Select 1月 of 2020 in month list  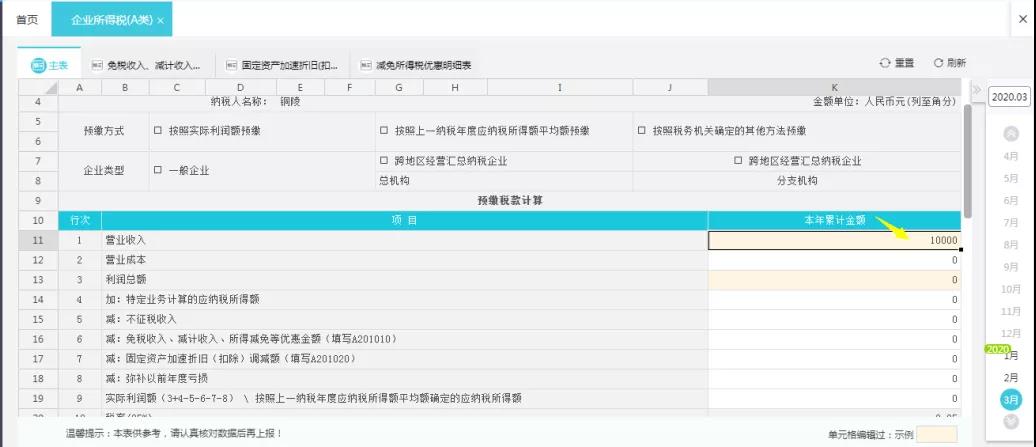point(1011,356)
